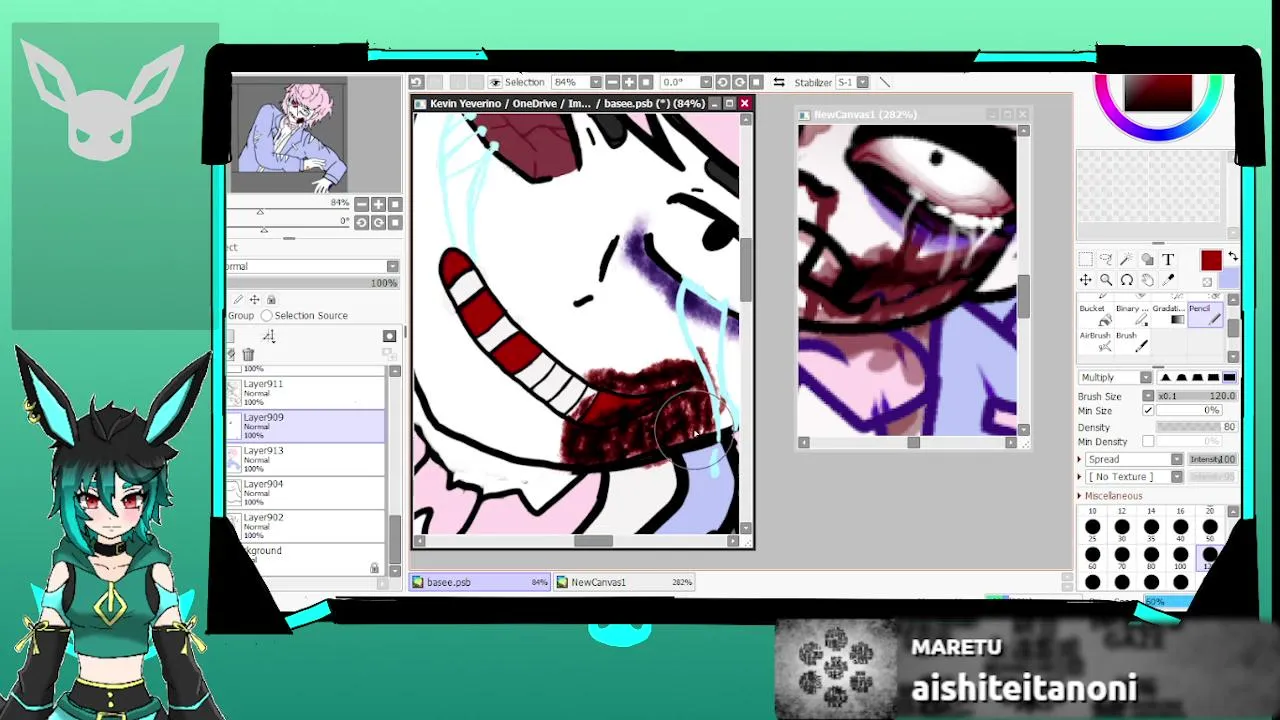
Task: Select Layer913 in layer list
Action: [x=307, y=459]
